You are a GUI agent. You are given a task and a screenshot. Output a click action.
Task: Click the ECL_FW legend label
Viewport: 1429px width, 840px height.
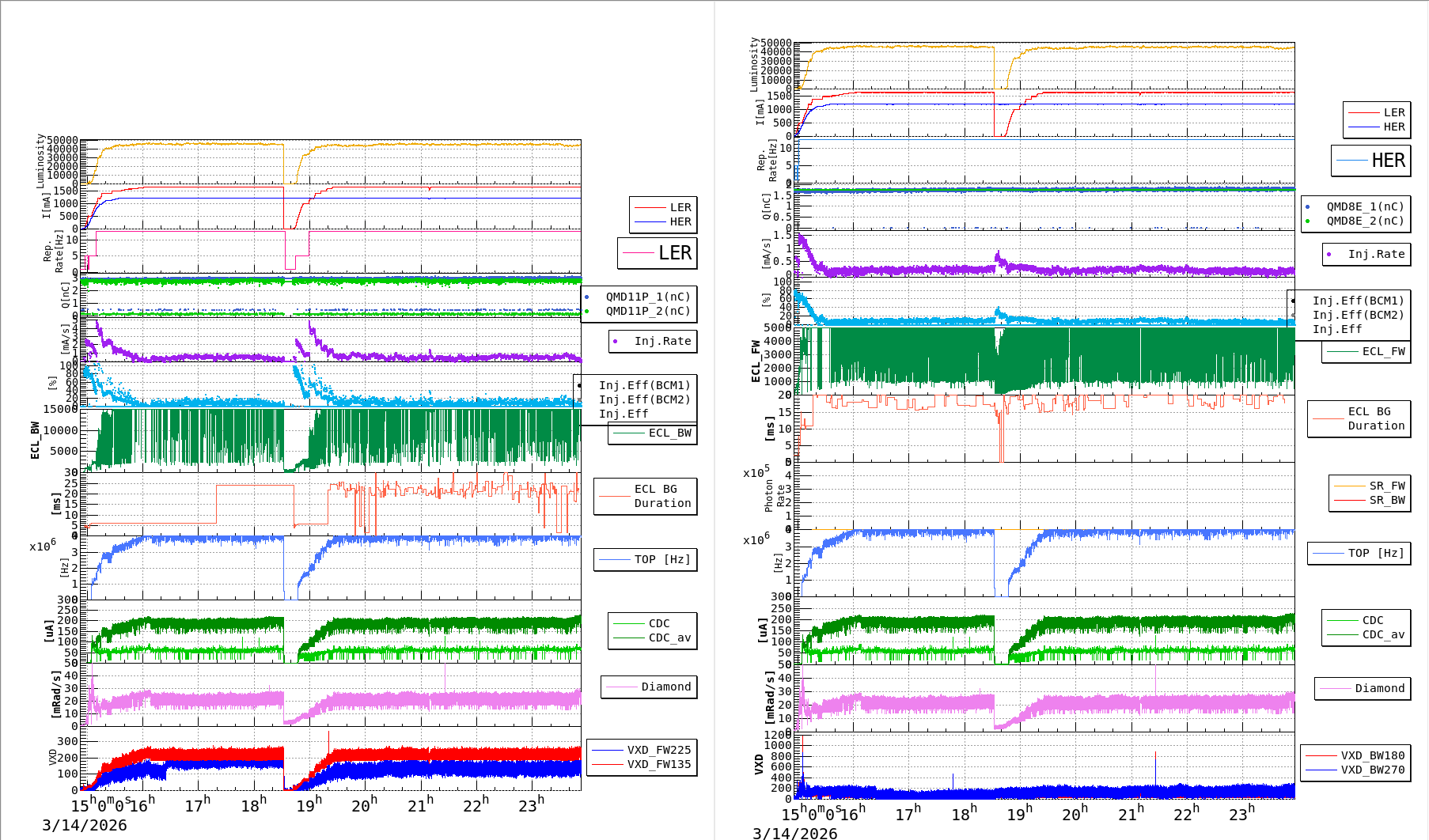click(x=1366, y=351)
